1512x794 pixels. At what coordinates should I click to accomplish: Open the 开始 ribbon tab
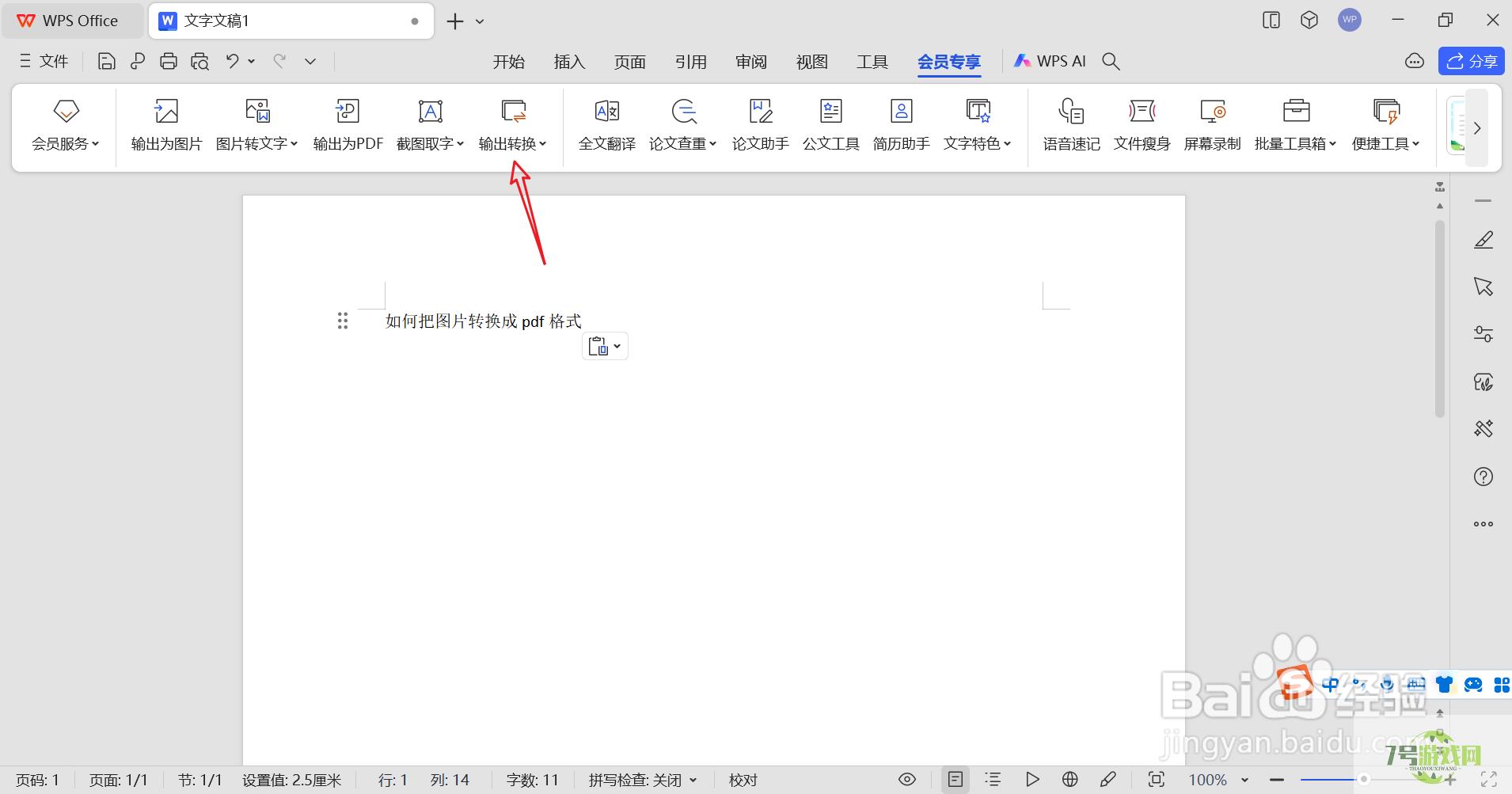(x=508, y=62)
